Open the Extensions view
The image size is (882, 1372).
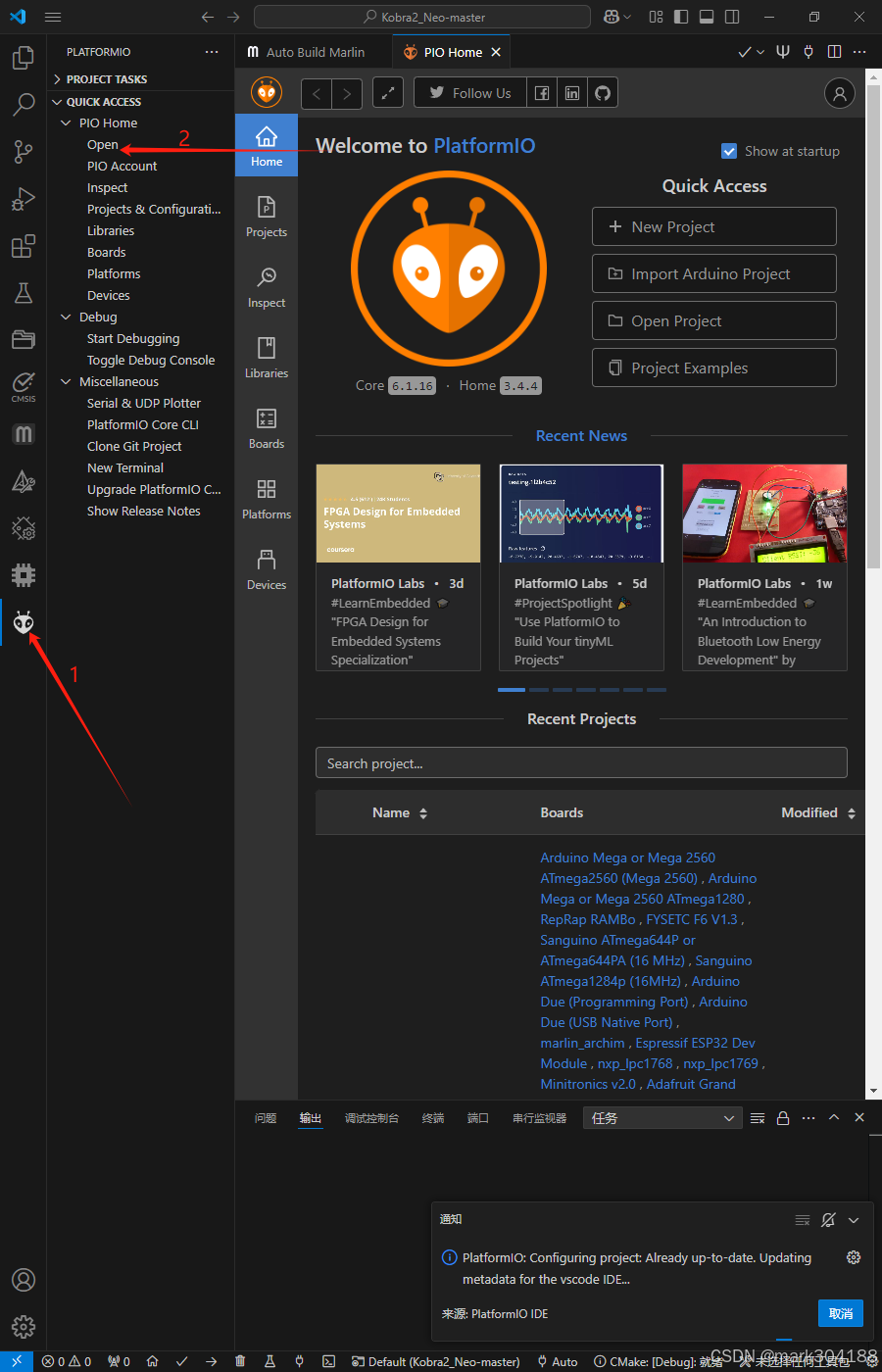[23, 246]
